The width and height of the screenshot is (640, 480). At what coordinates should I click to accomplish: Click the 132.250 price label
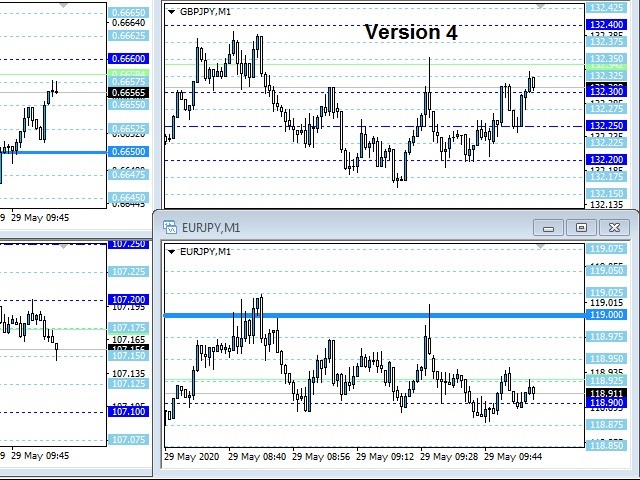607,126
